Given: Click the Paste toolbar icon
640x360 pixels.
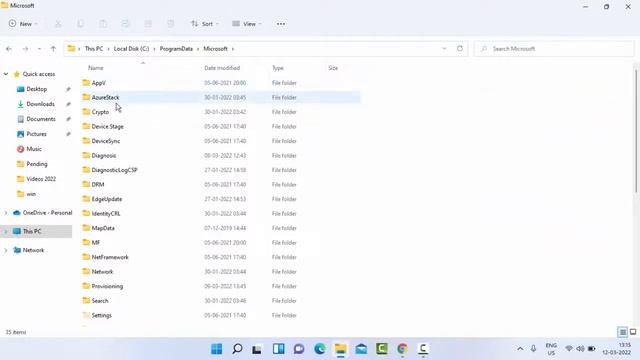Looking at the screenshot, I should pos(103,24).
